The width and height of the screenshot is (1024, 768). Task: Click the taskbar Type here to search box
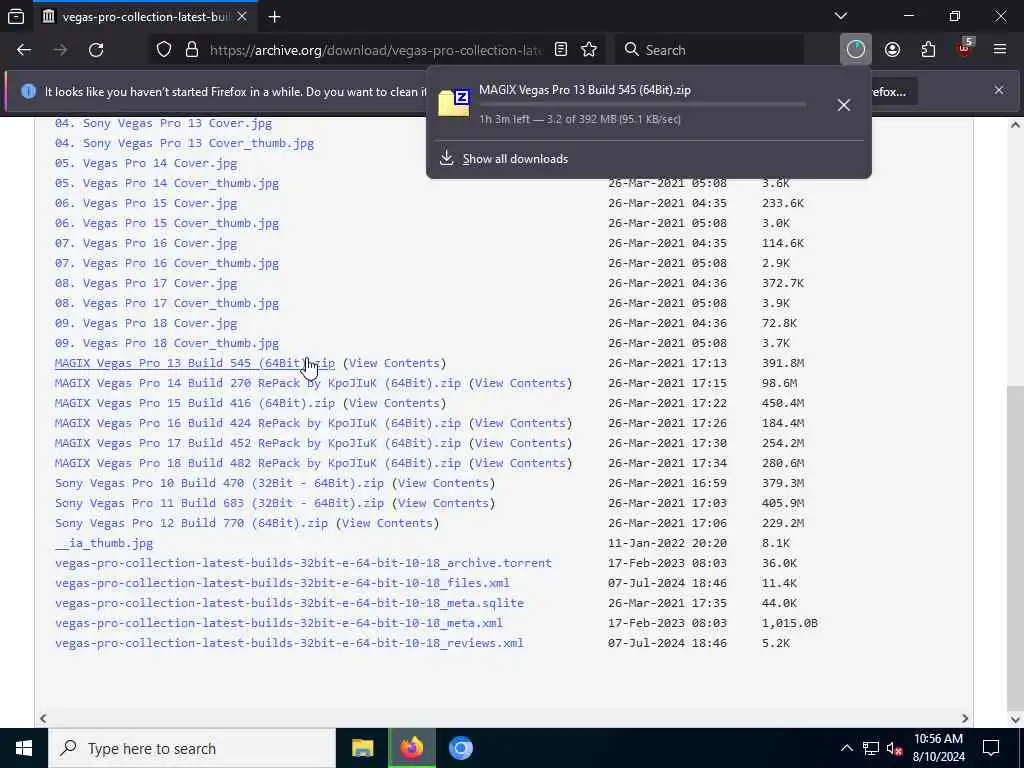click(x=192, y=748)
